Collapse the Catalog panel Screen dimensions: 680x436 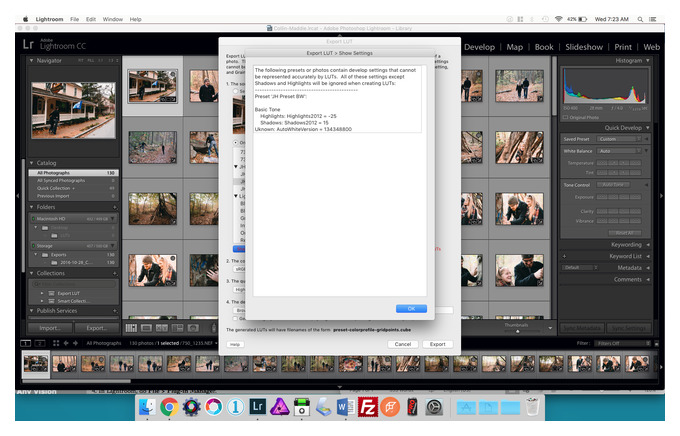tap(31, 163)
